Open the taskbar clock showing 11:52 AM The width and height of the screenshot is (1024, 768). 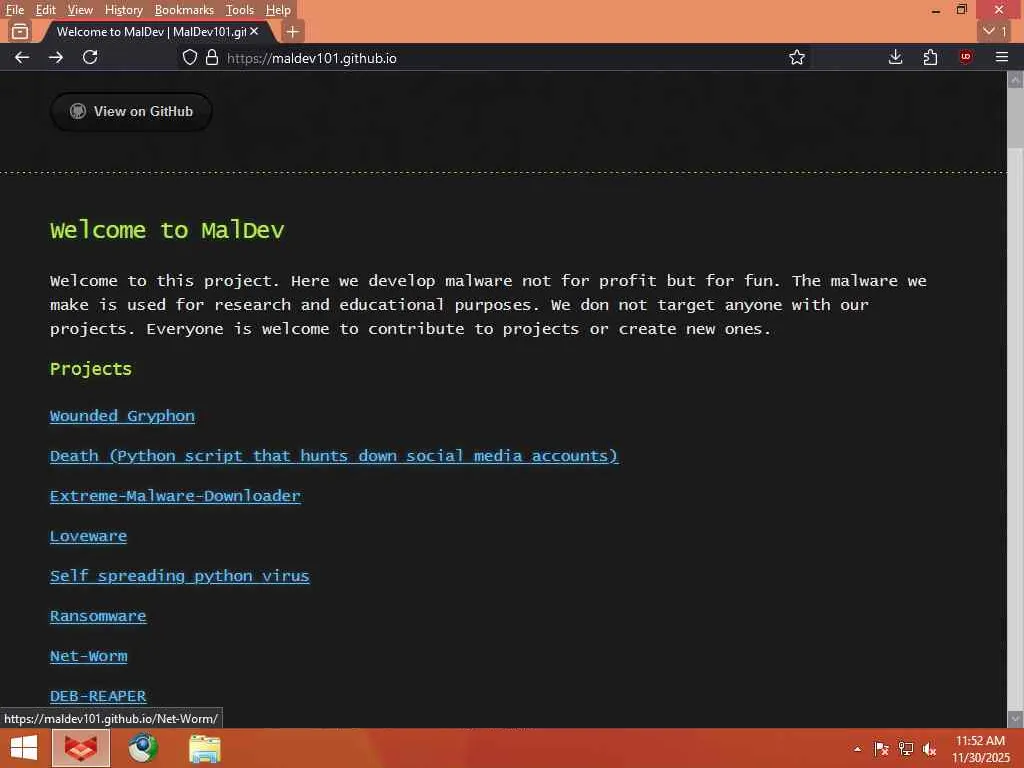click(x=980, y=749)
